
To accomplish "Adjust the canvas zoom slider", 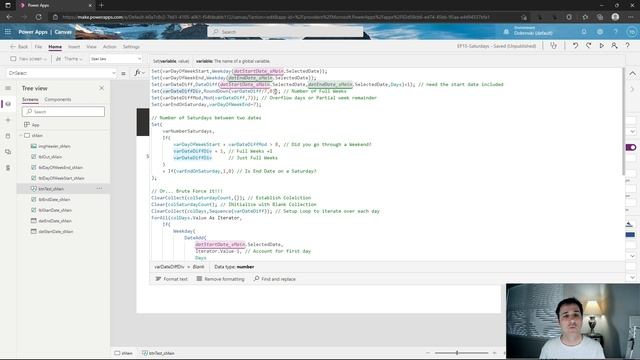I will [x=461, y=353].
